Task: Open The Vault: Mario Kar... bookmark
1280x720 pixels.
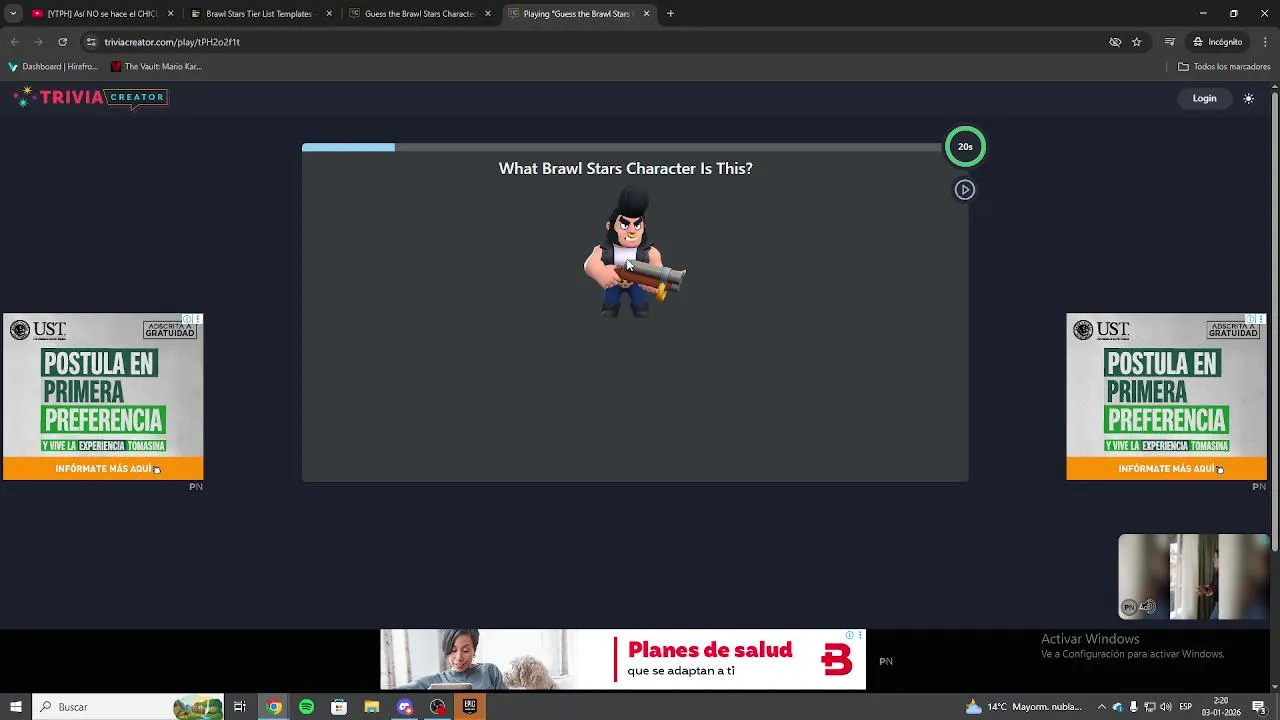Action: 156,67
